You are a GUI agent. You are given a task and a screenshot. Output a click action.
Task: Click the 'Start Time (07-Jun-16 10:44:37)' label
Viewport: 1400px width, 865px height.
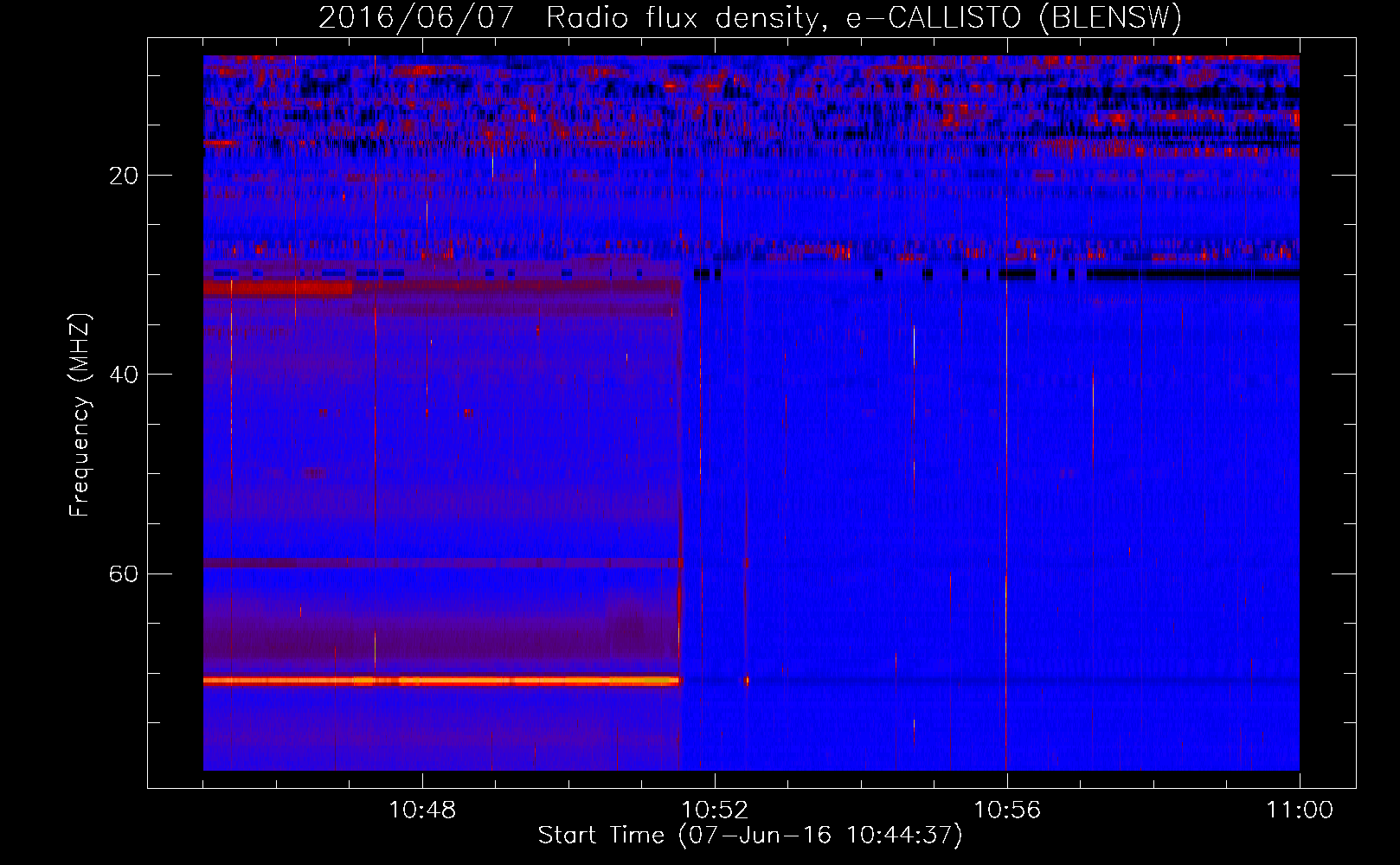tap(750, 836)
